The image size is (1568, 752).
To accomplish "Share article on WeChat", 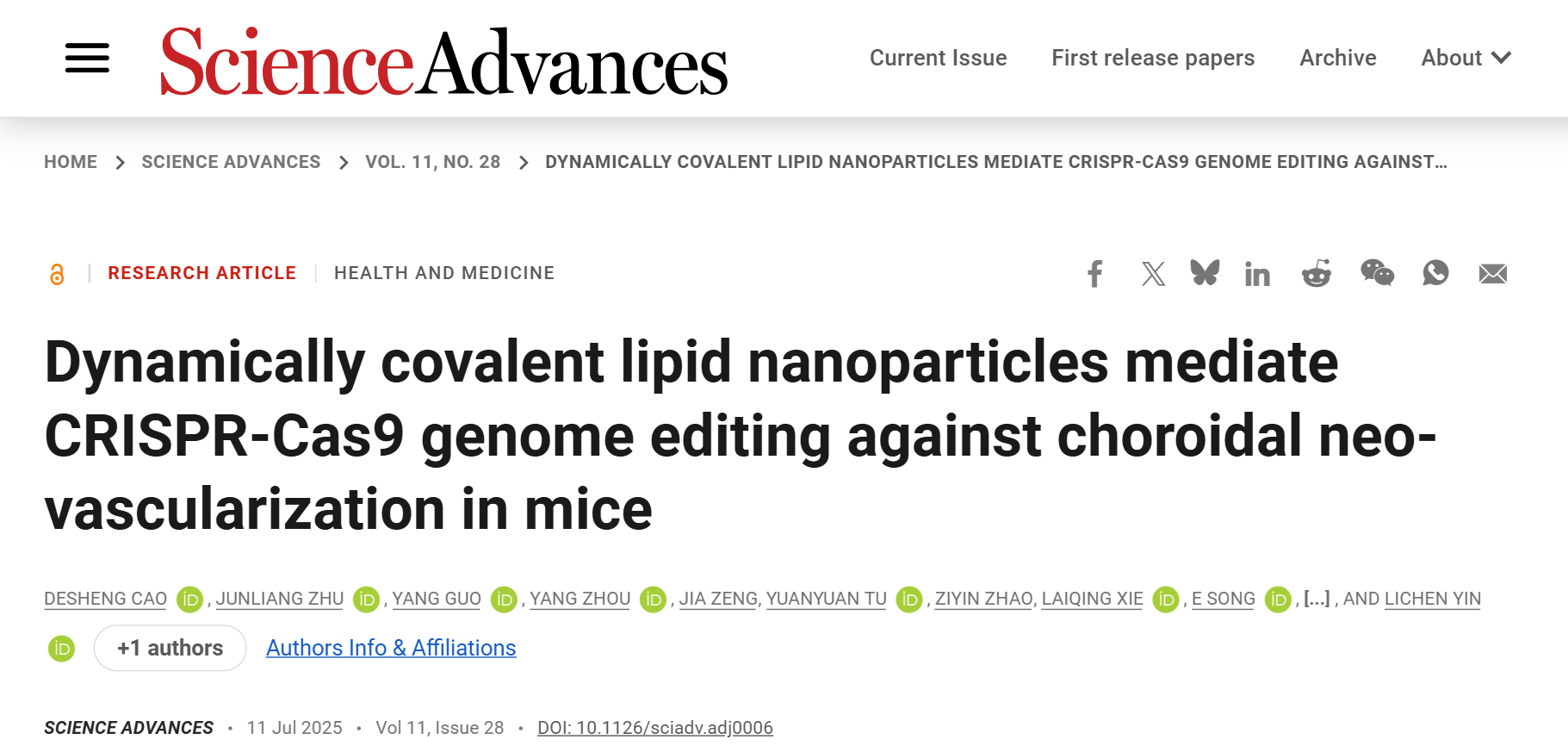I will [x=1377, y=273].
